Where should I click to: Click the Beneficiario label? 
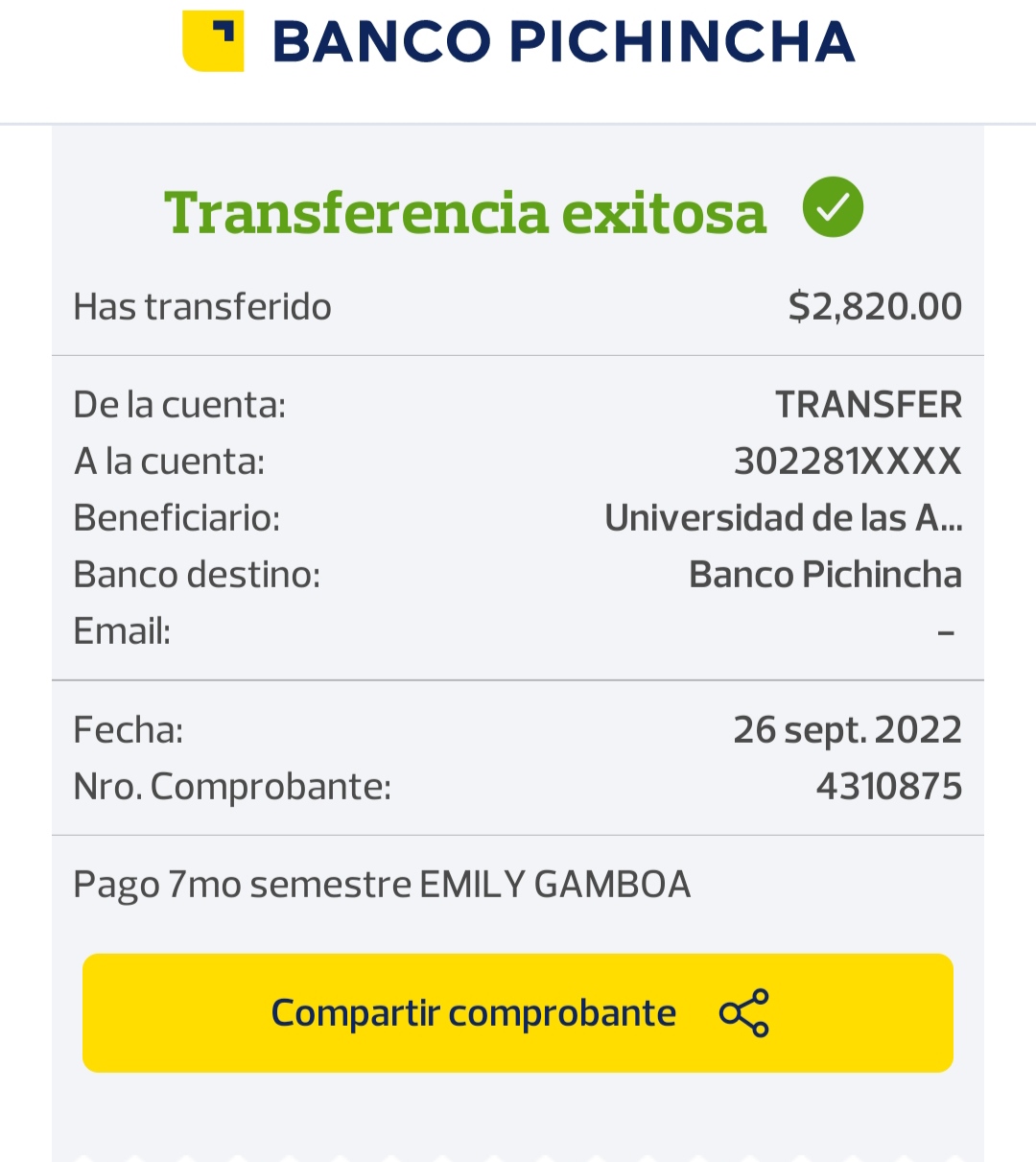pos(177,518)
